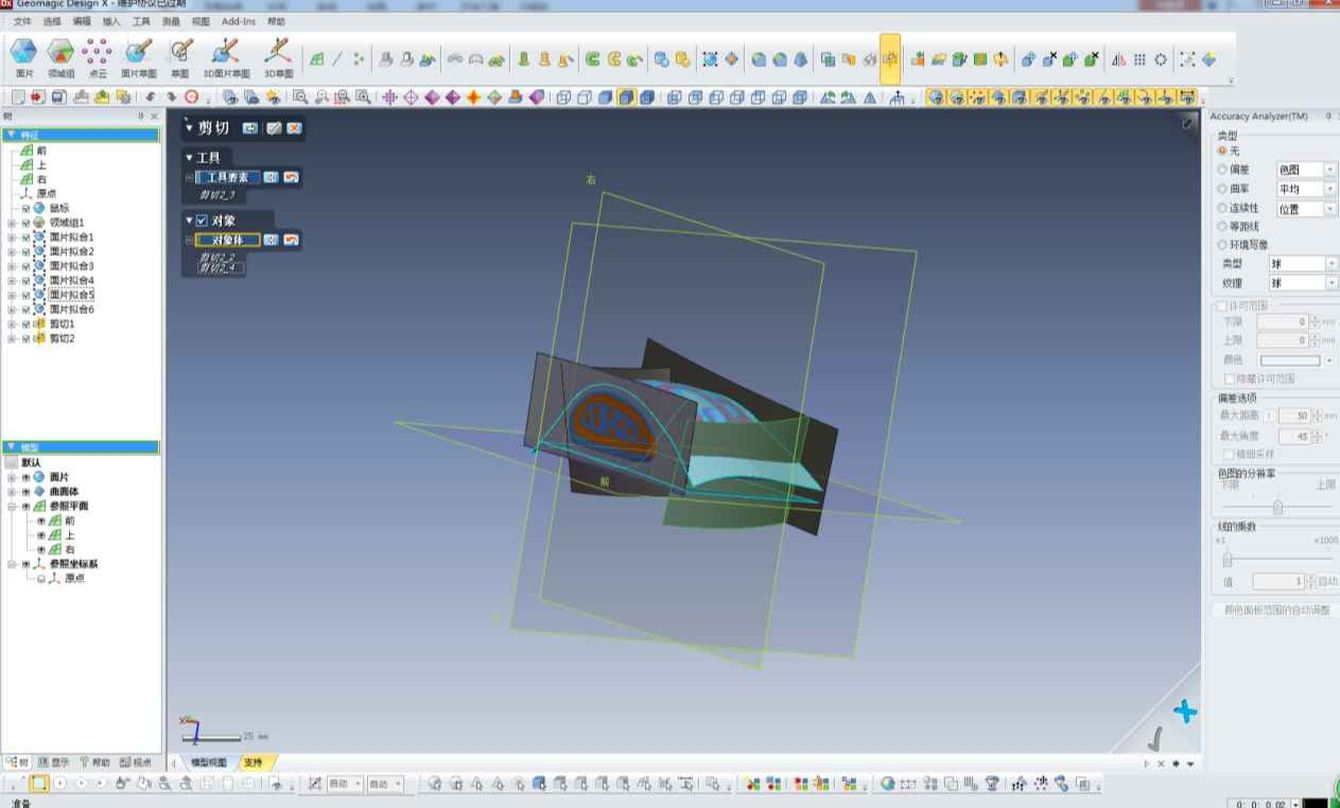
Task: Select the 无 radio option
Action: [1222, 151]
